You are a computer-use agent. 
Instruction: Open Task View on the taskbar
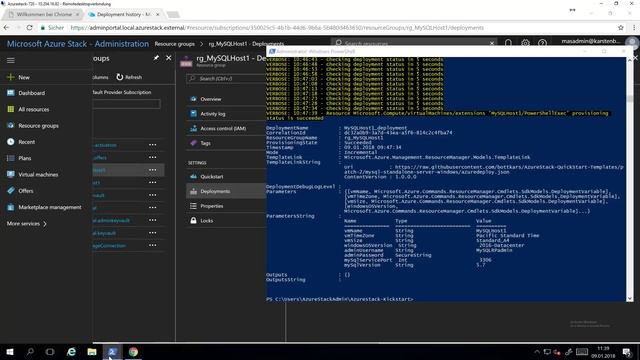click(50, 352)
